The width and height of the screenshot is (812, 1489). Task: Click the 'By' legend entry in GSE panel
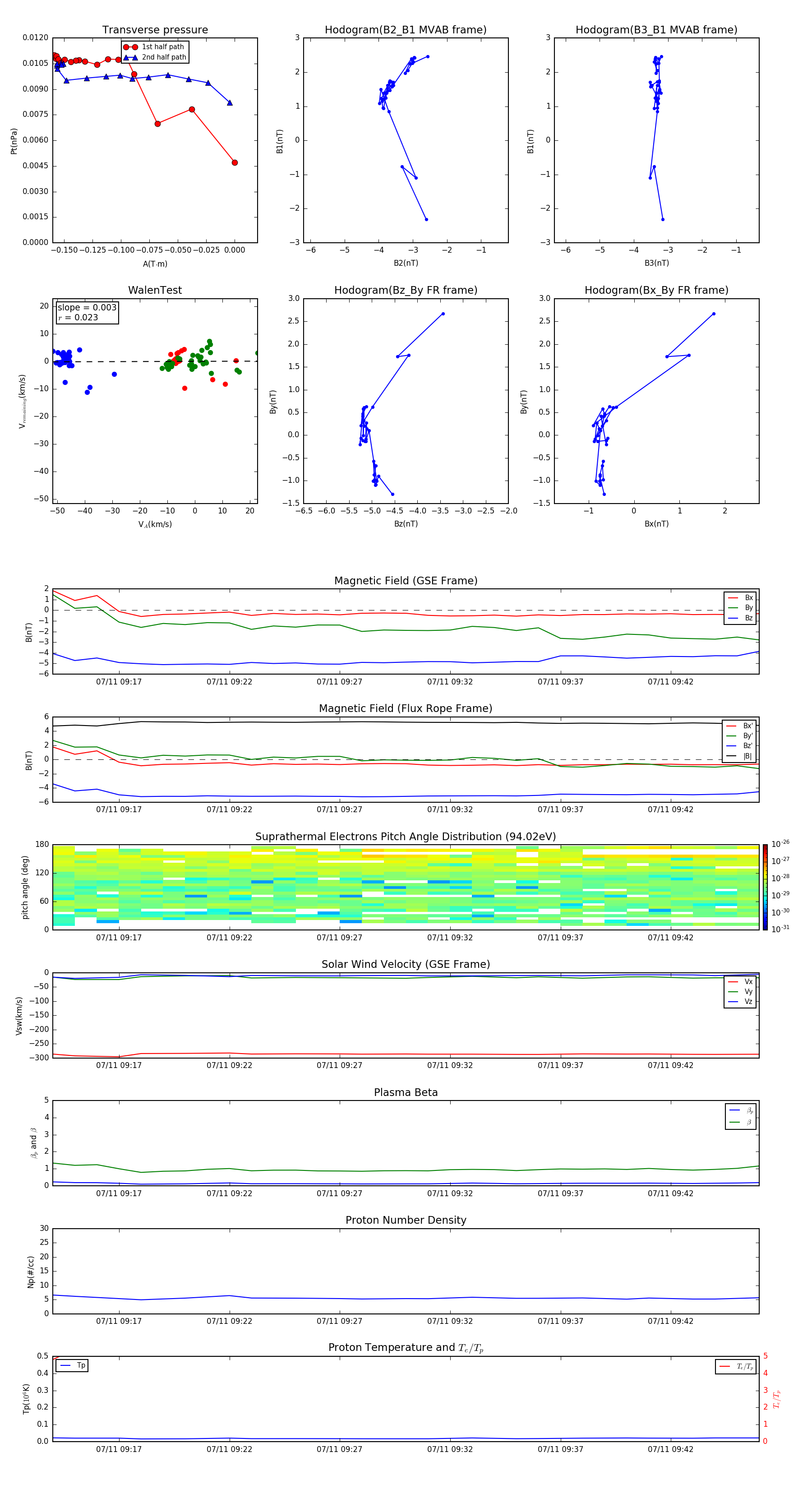(x=740, y=607)
